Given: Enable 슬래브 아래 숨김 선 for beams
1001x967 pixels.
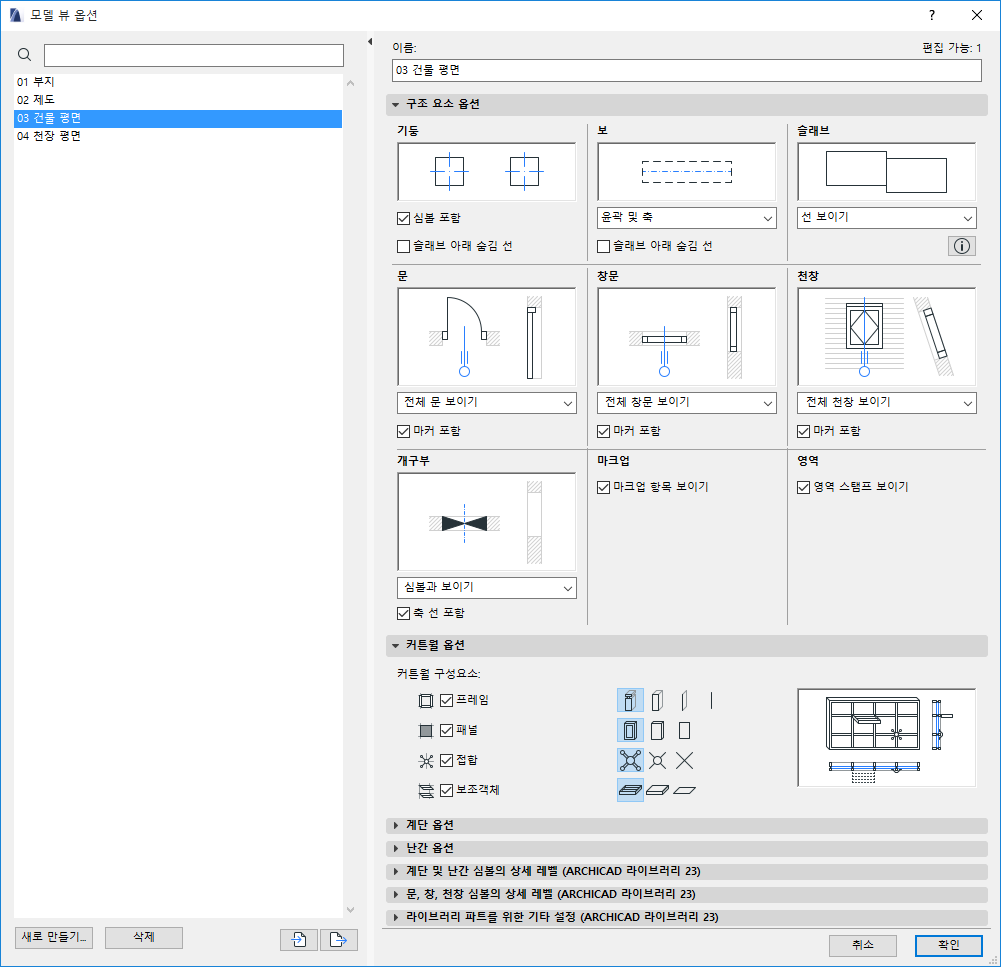Looking at the screenshot, I should tap(603, 245).
